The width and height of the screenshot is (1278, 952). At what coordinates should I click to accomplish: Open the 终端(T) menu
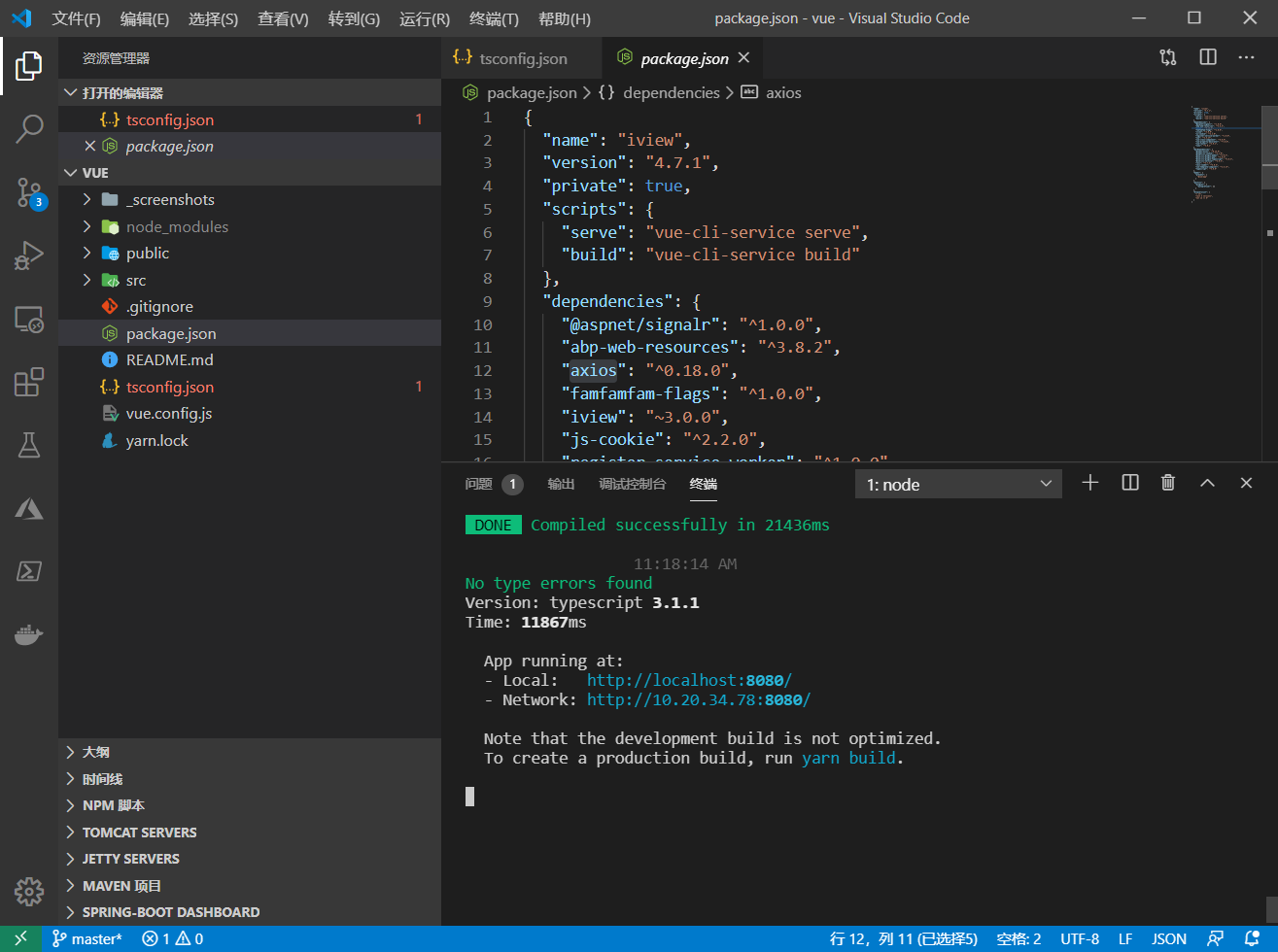click(x=494, y=18)
